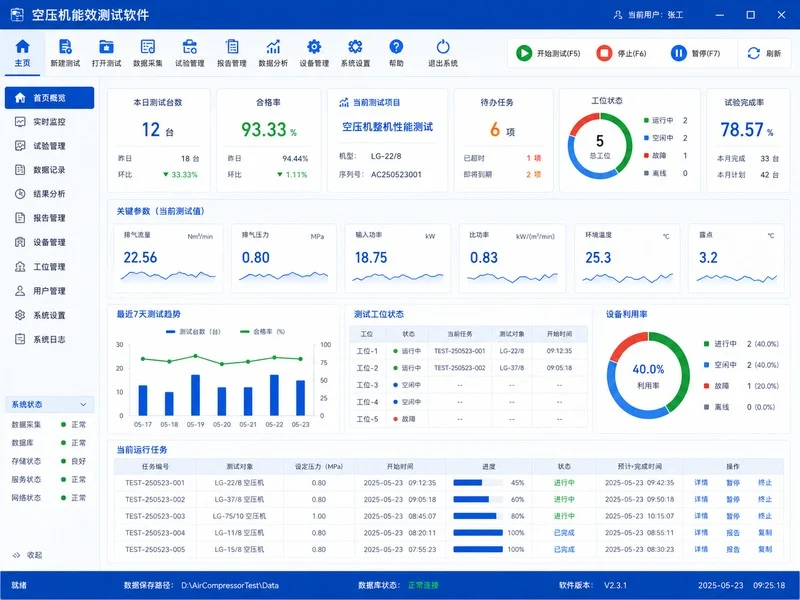
Task: Collapse the sidebar with 收起
Action: click(27, 555)
